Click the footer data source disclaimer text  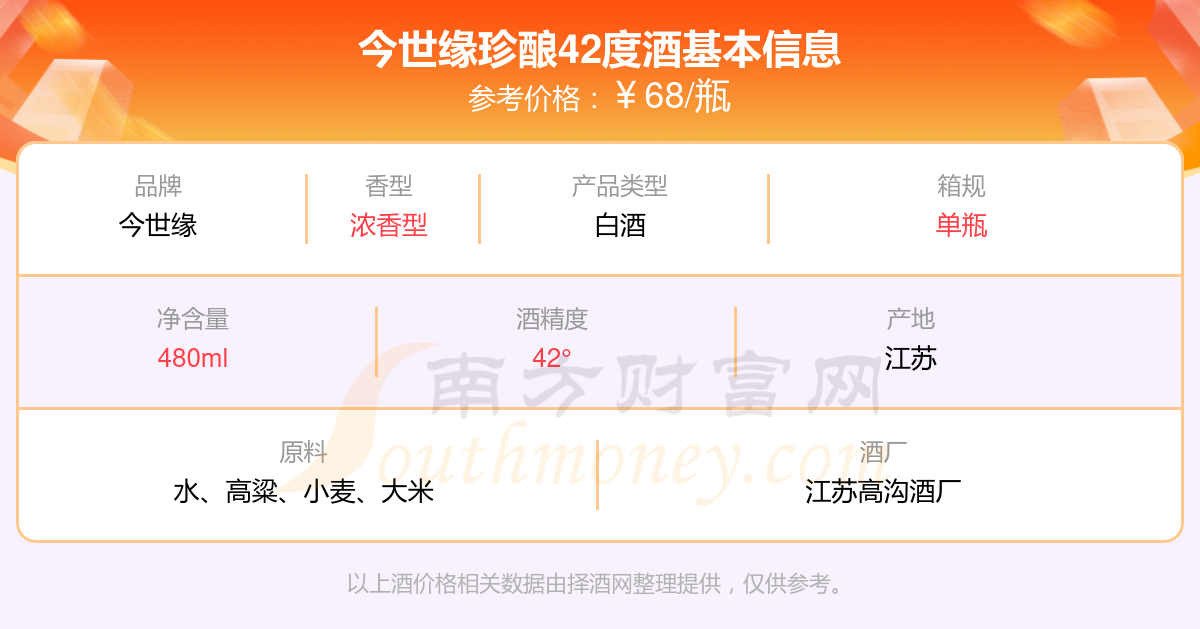pos(599,584)
